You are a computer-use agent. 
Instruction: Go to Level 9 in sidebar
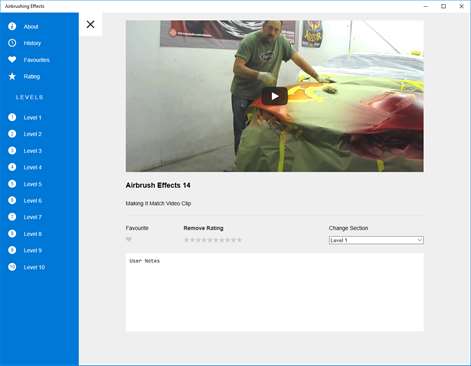[x=33, y=250]
